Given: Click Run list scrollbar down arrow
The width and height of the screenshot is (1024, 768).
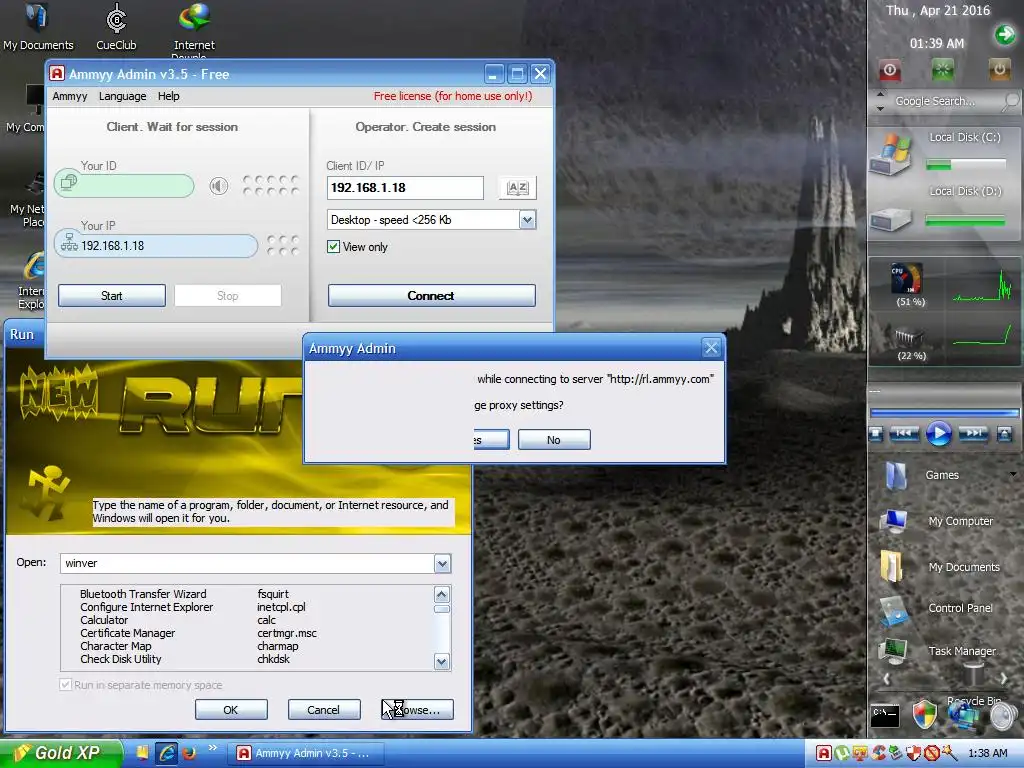Looking at the screenshot, I should point(442,662).
